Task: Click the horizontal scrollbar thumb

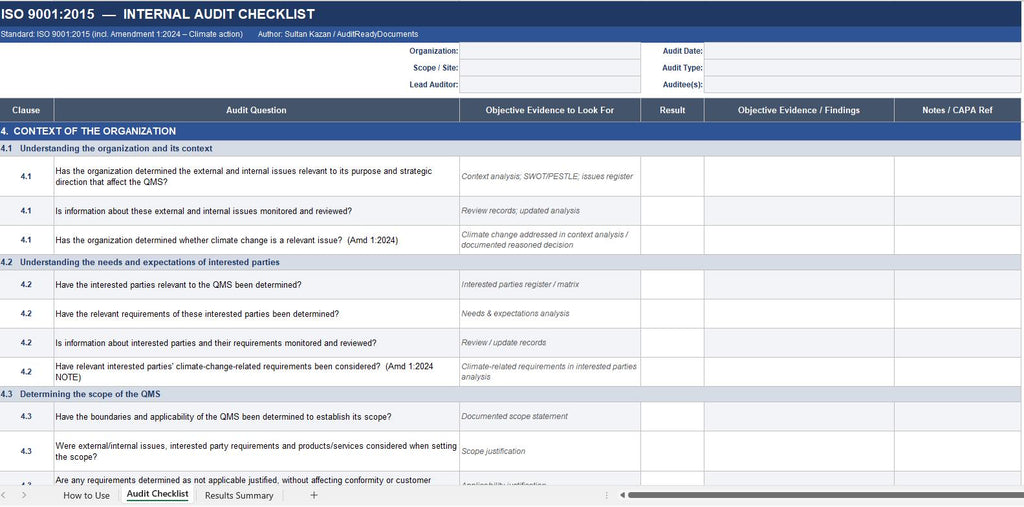Action: (825, 495)
